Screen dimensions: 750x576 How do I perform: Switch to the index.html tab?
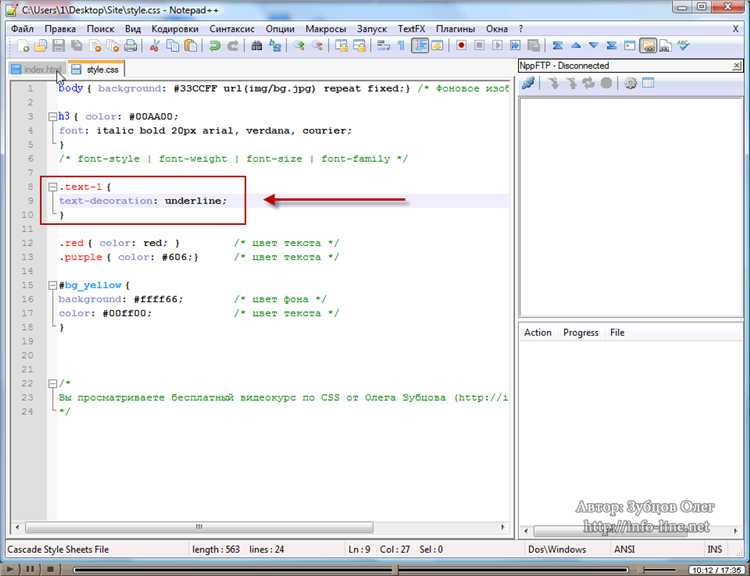click(37, 69)
